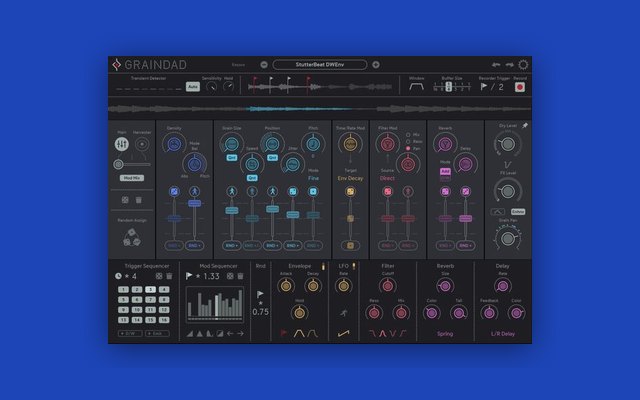Select the bandpass filter type icon
This screenshot has height=400, width=640.
[382, 333]
